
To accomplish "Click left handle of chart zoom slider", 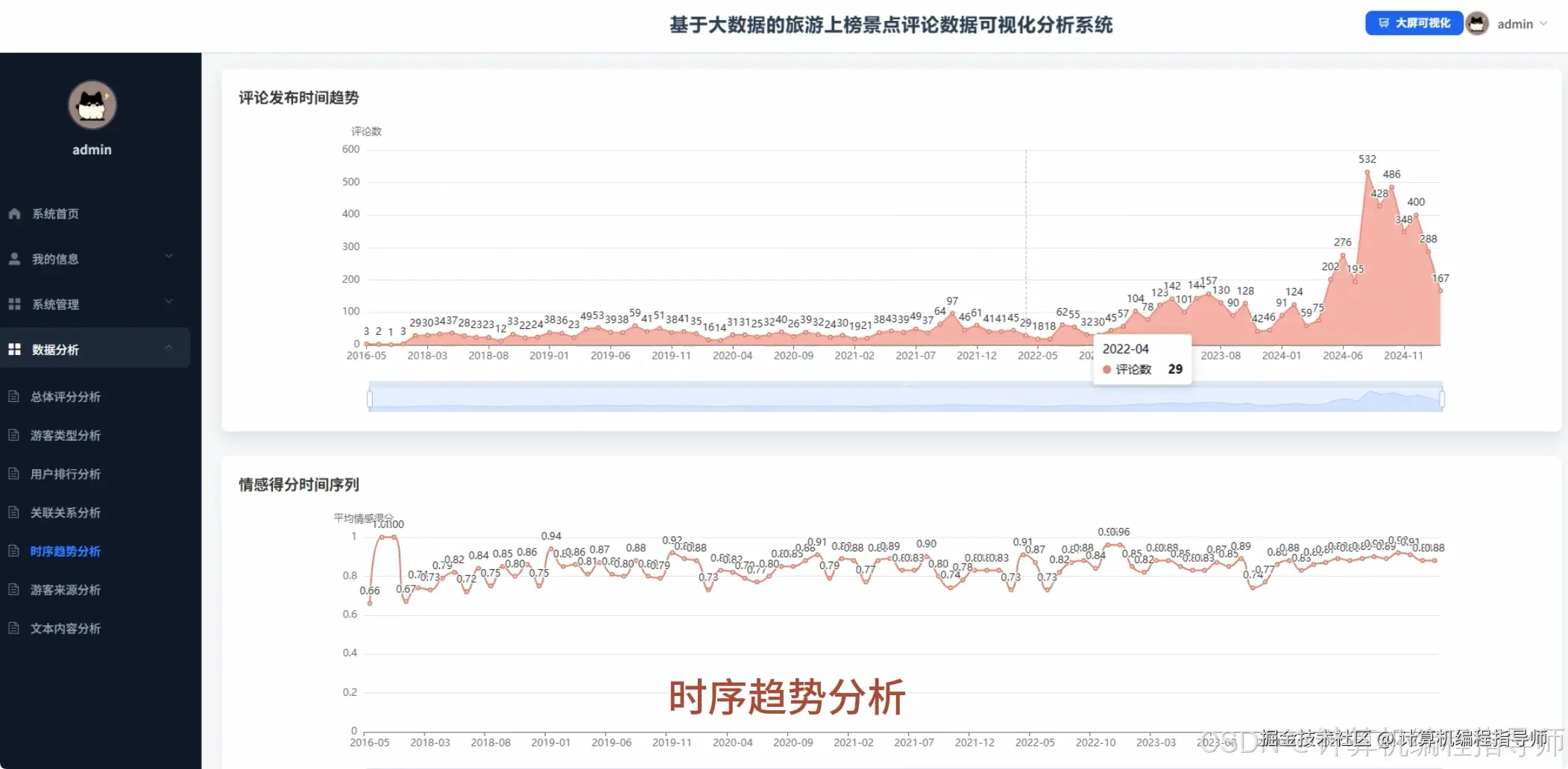I will click(x=370, y=399).
